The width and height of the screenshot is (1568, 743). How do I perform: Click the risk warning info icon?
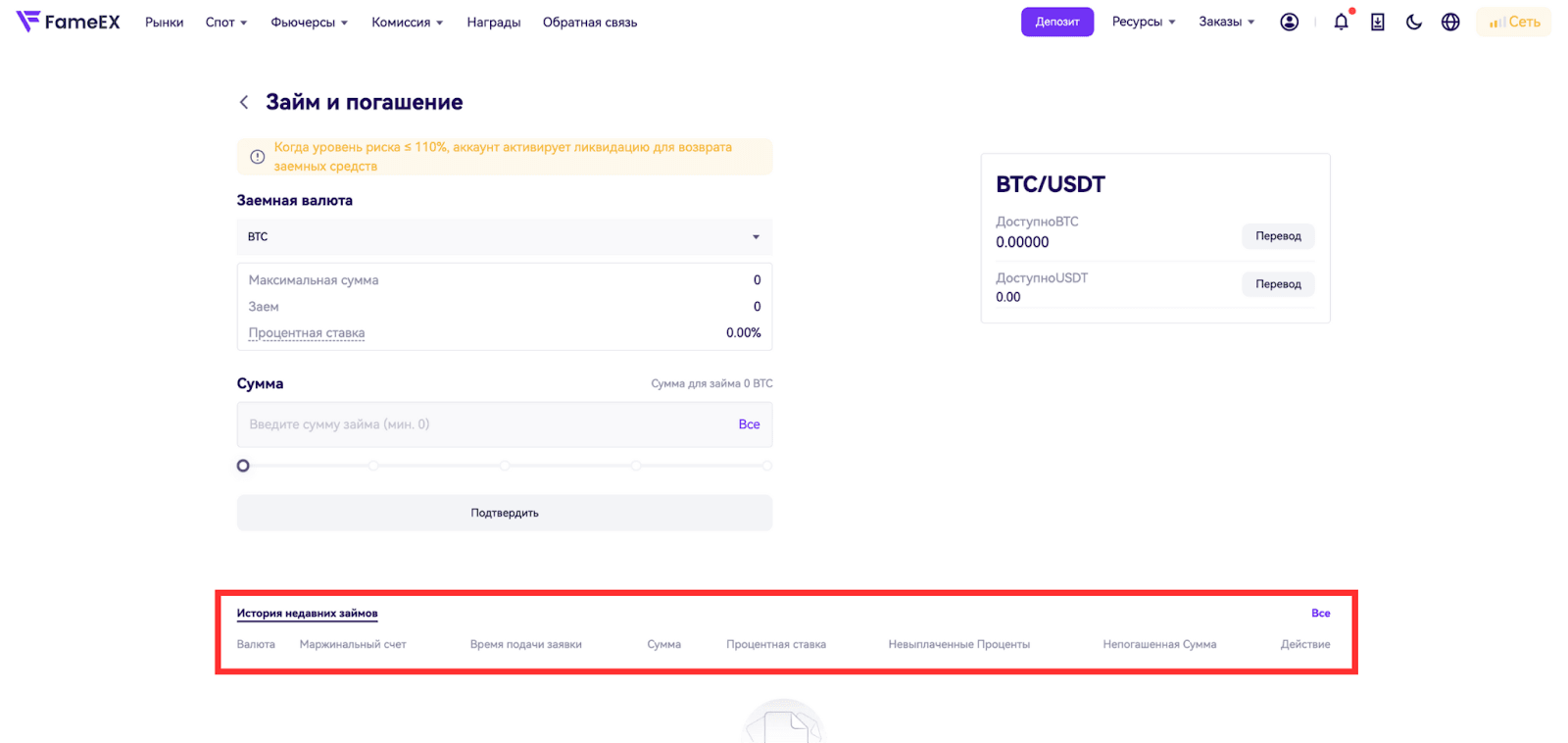(257, 157)
